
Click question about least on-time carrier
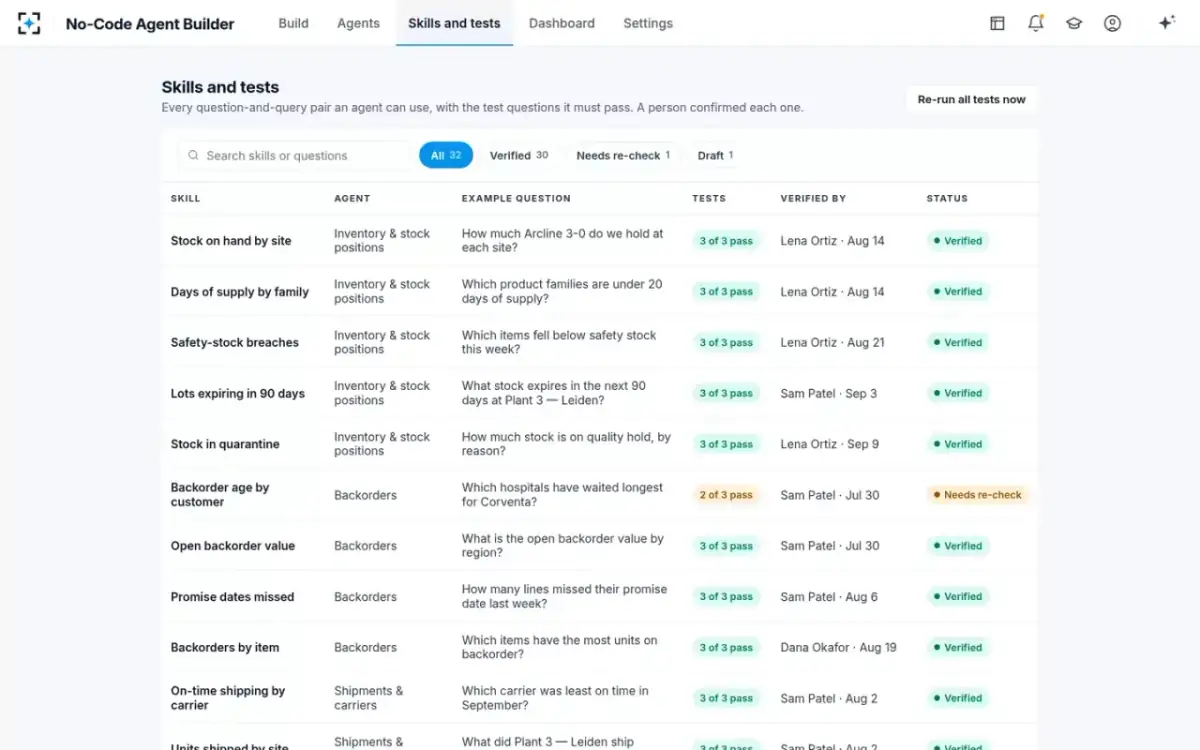(555, 698)
